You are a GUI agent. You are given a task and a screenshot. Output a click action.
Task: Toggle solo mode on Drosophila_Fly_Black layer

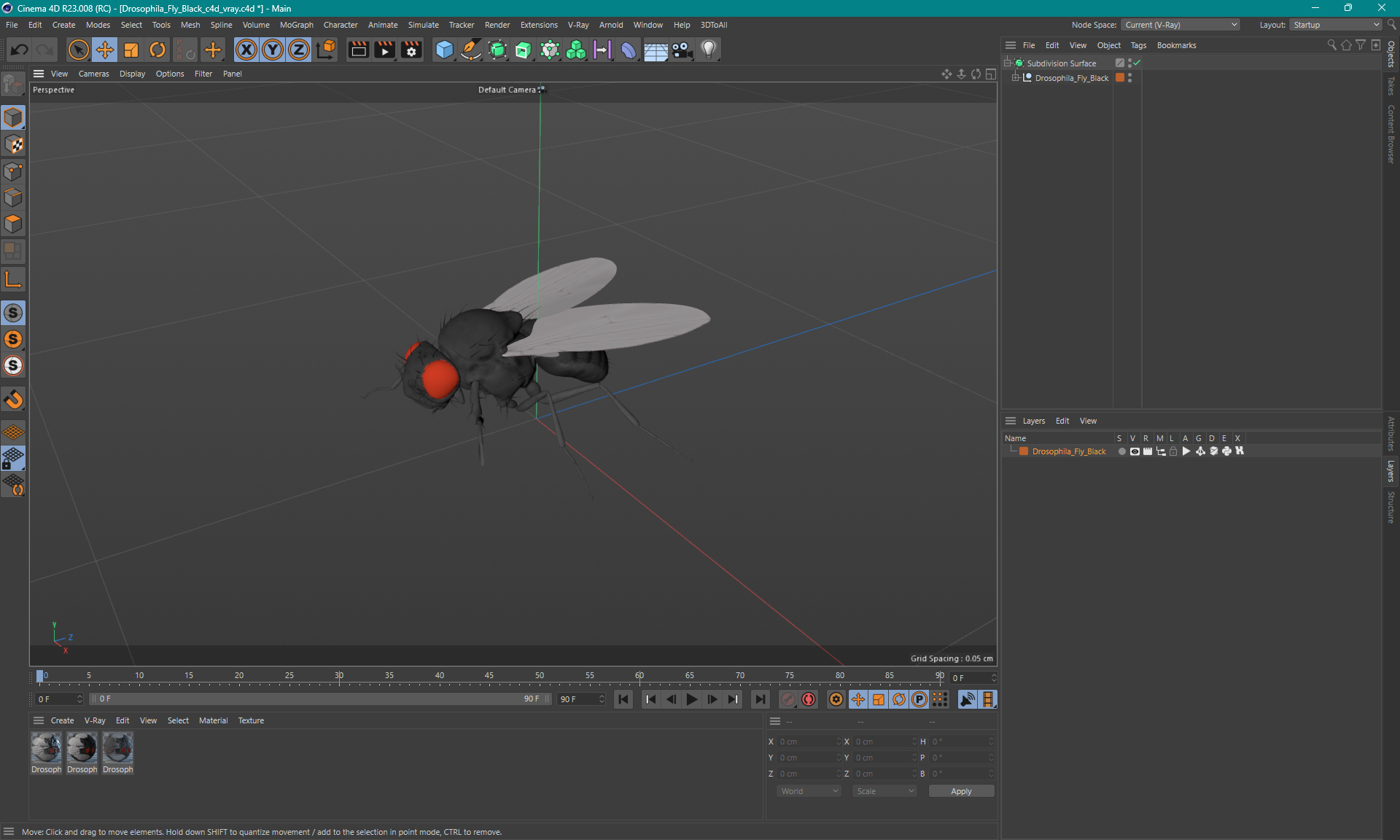click(x=1119, y=451)
